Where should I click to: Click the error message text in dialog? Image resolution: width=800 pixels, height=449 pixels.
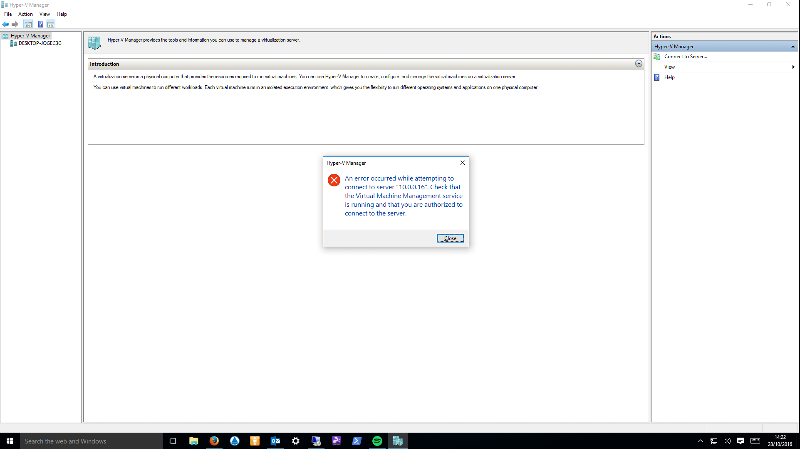[403, 196]
